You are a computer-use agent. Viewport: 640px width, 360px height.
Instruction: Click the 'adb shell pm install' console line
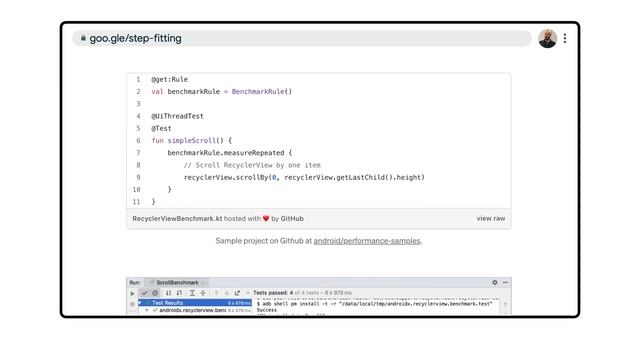point(374,304)
